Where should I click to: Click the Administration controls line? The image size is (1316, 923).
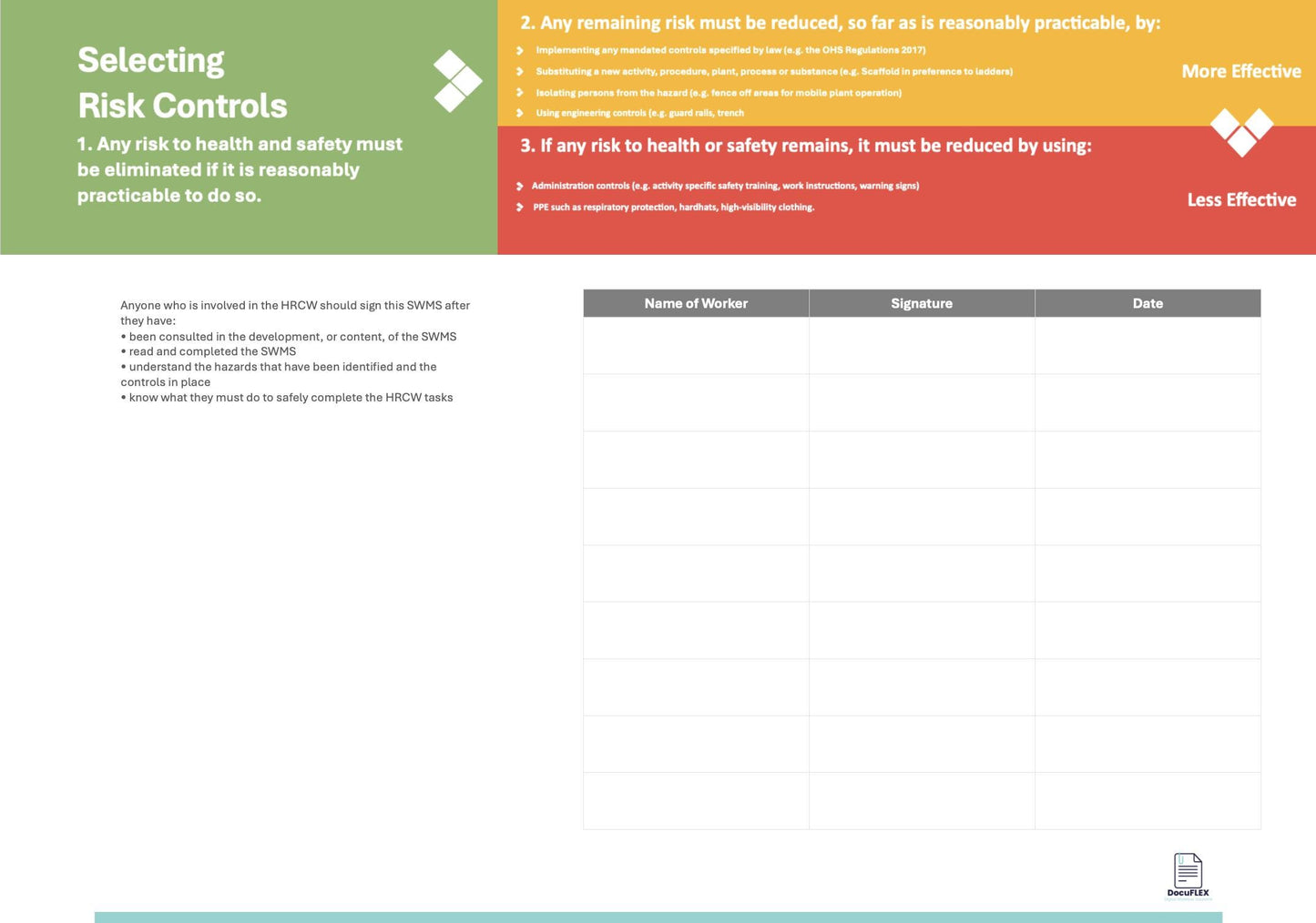point(725,186)
